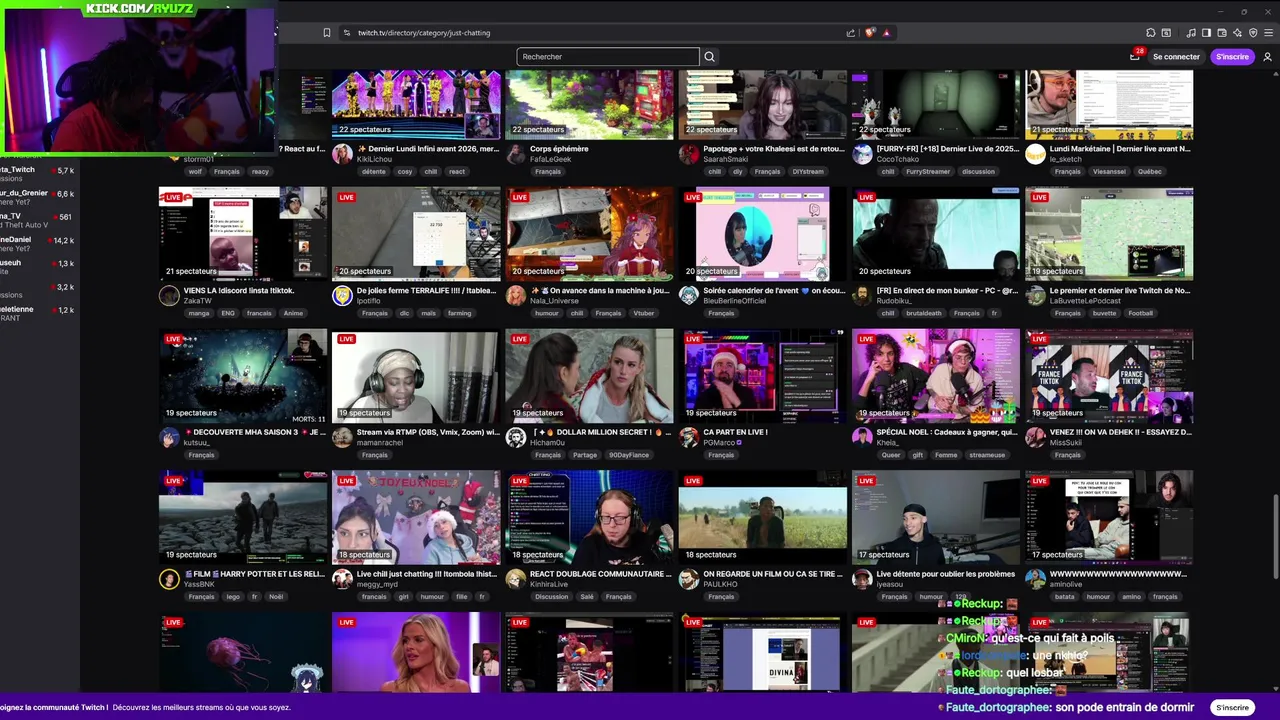Select the 'farming' tag under Ipotiflo
The width and height of the screenshot is (1280, 720).
click(460, 313)
